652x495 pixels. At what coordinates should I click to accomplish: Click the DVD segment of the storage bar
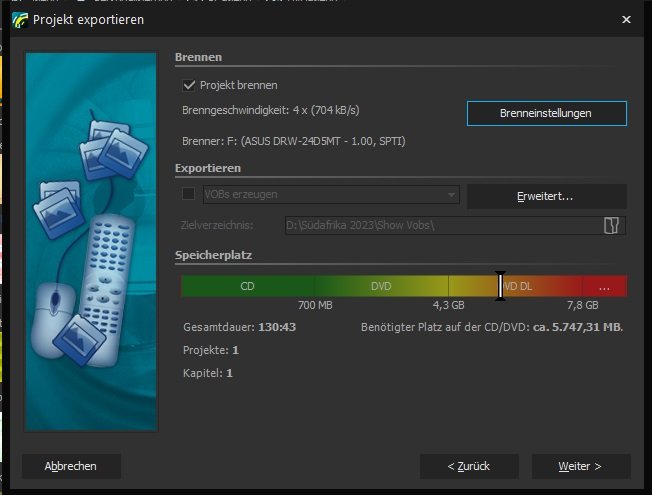381,286
